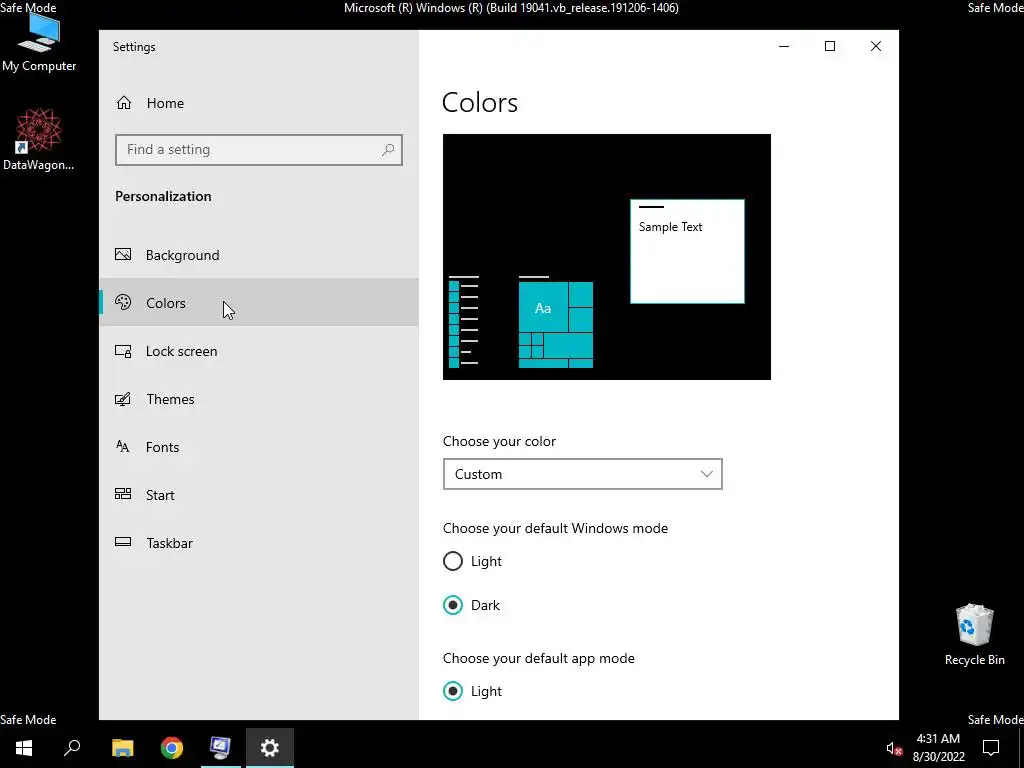Click the Fonts AA icon
This screenshot has height=768, width=1024.
coord(123,446)
